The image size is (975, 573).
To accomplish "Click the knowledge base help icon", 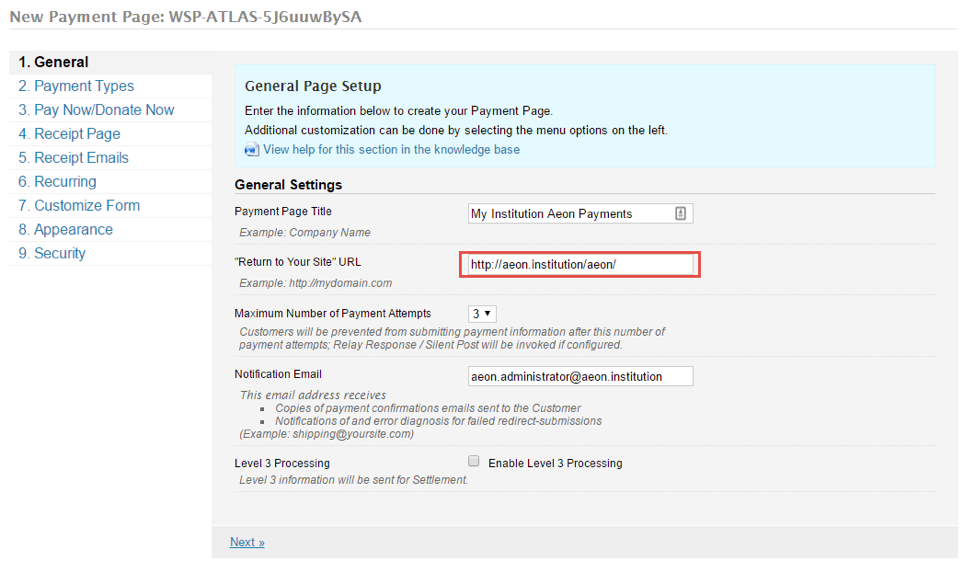I will 251,150.
